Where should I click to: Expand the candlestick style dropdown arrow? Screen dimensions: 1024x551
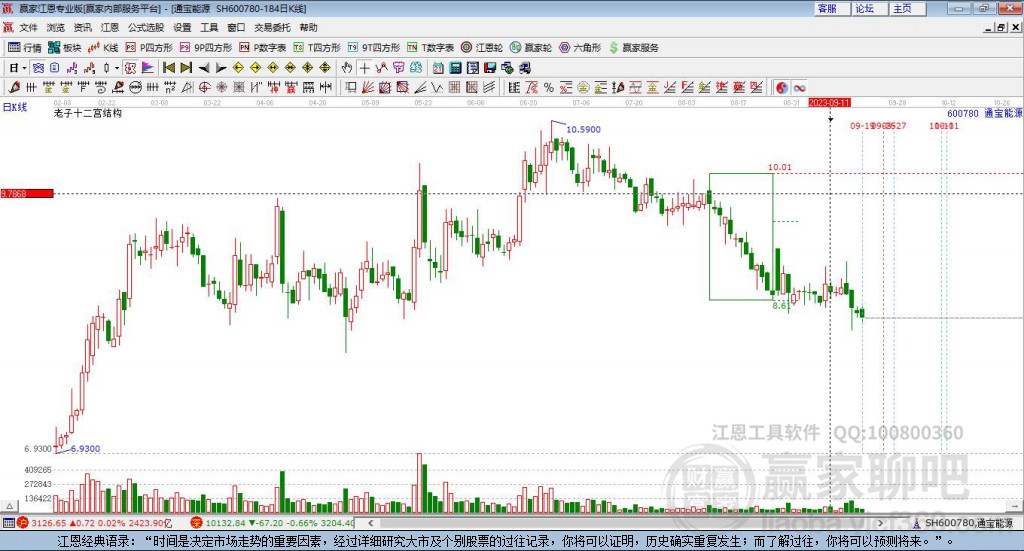(x=117, y=68)
